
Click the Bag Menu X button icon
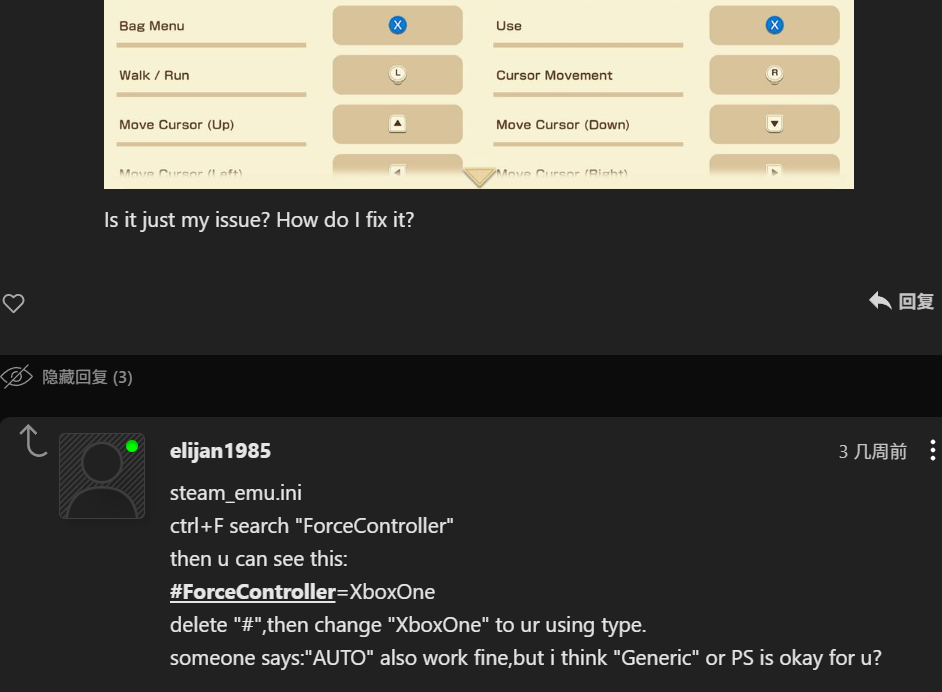click(397, 25)
